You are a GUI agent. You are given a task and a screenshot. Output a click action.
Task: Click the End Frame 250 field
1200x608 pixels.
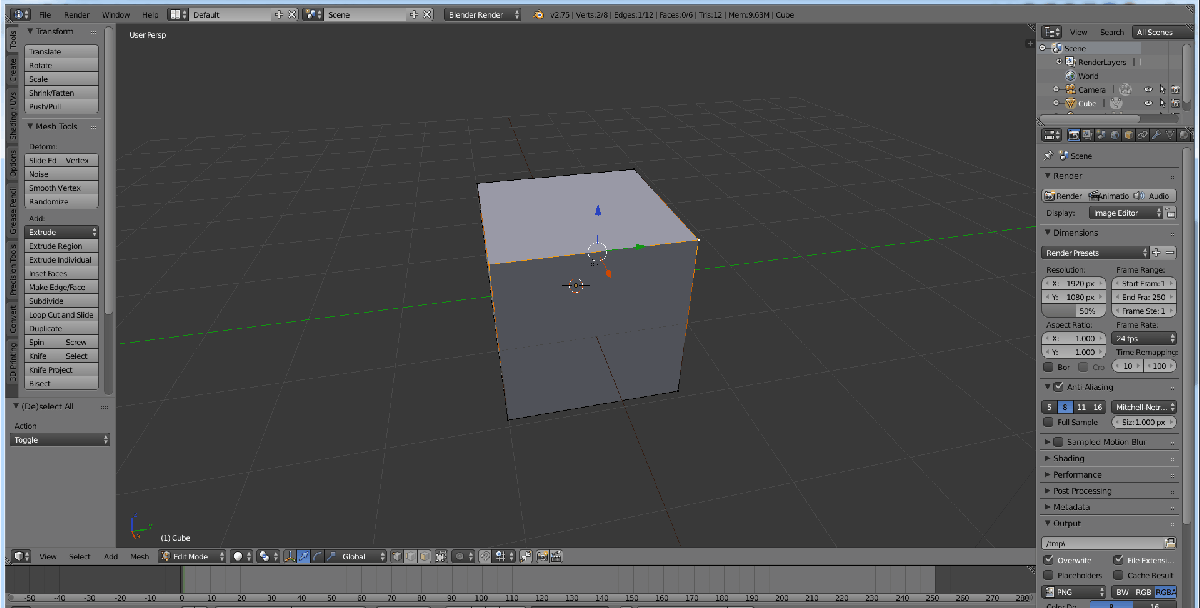pos(1145,297)
